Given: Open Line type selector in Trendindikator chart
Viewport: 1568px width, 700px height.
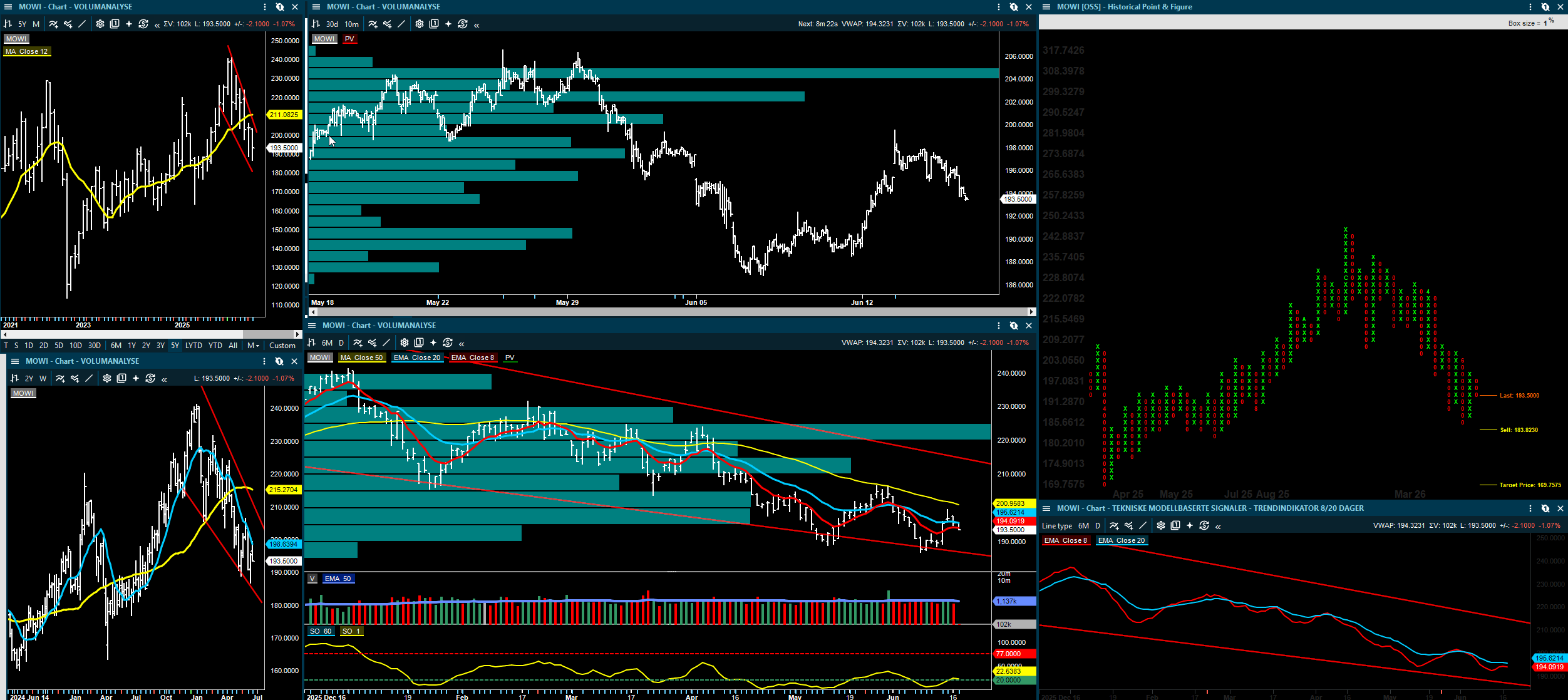Looking at the screenshot, I should click(x=1057, y=526).
